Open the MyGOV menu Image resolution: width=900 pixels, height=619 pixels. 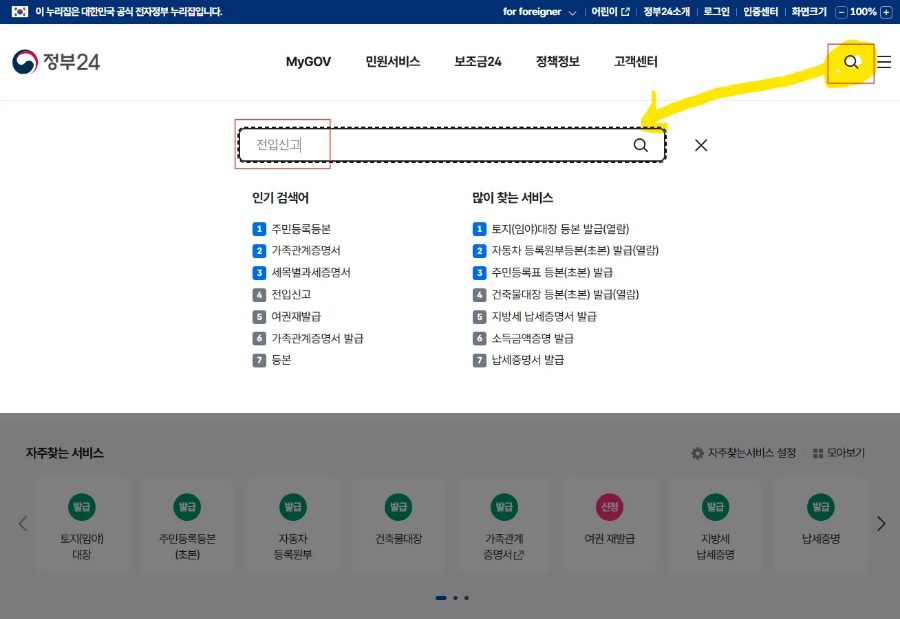307,62
